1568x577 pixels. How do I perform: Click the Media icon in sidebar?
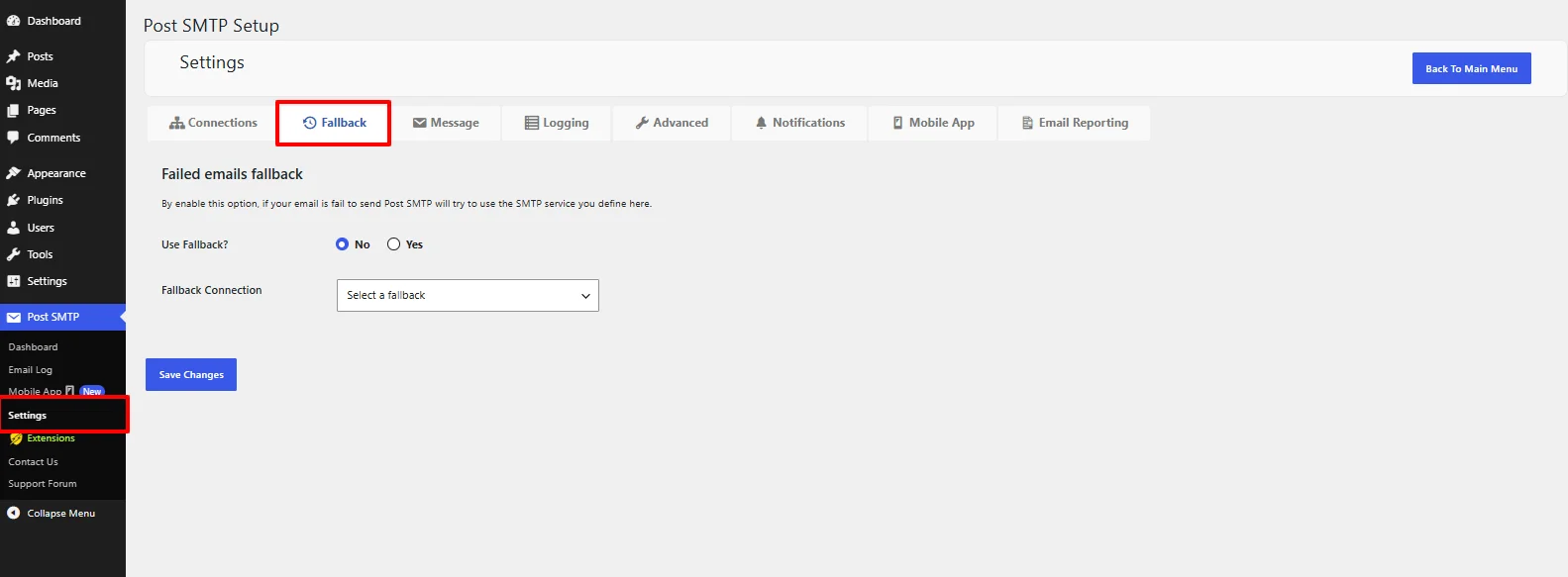(x=14, y=83)
